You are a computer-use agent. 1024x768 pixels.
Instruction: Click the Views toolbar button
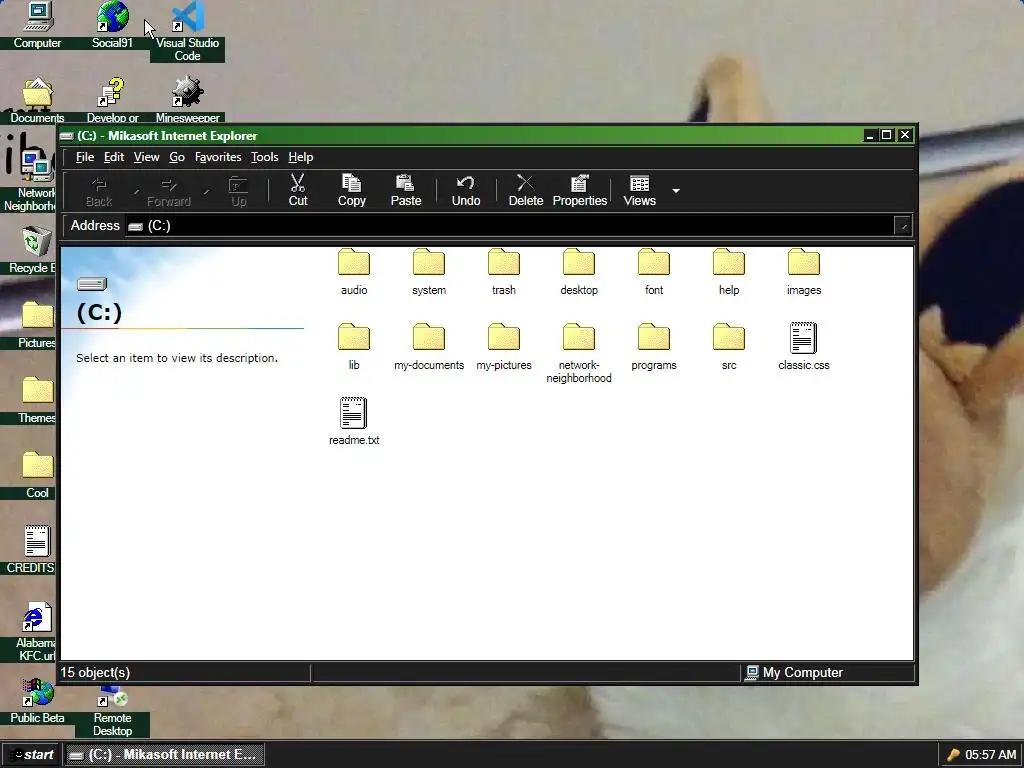[x=639, y=191]
